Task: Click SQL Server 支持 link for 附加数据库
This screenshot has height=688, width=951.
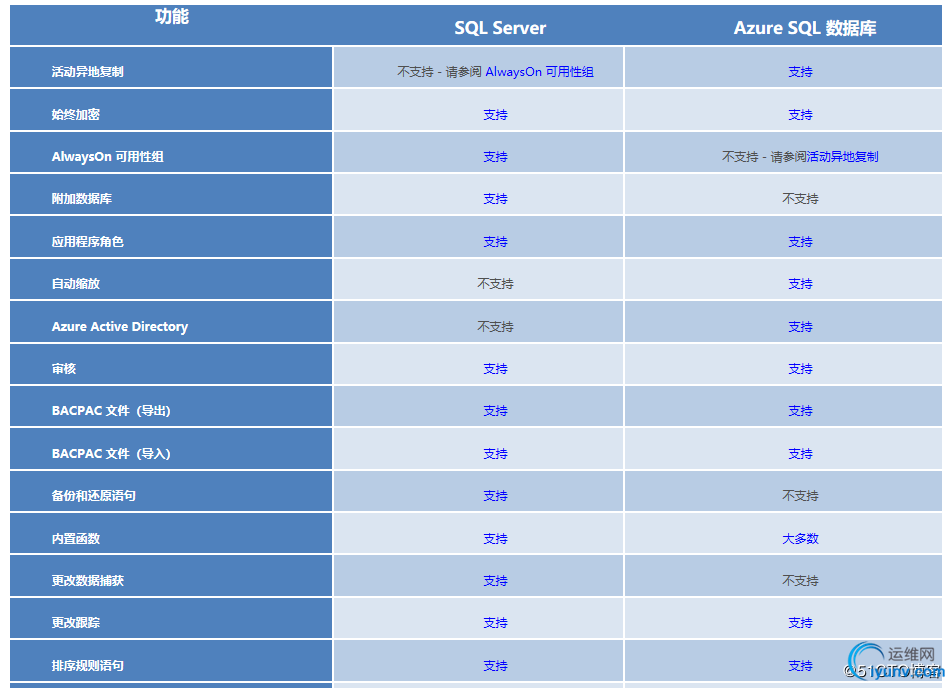Action: pyautogui.click(x=495, y=198)
